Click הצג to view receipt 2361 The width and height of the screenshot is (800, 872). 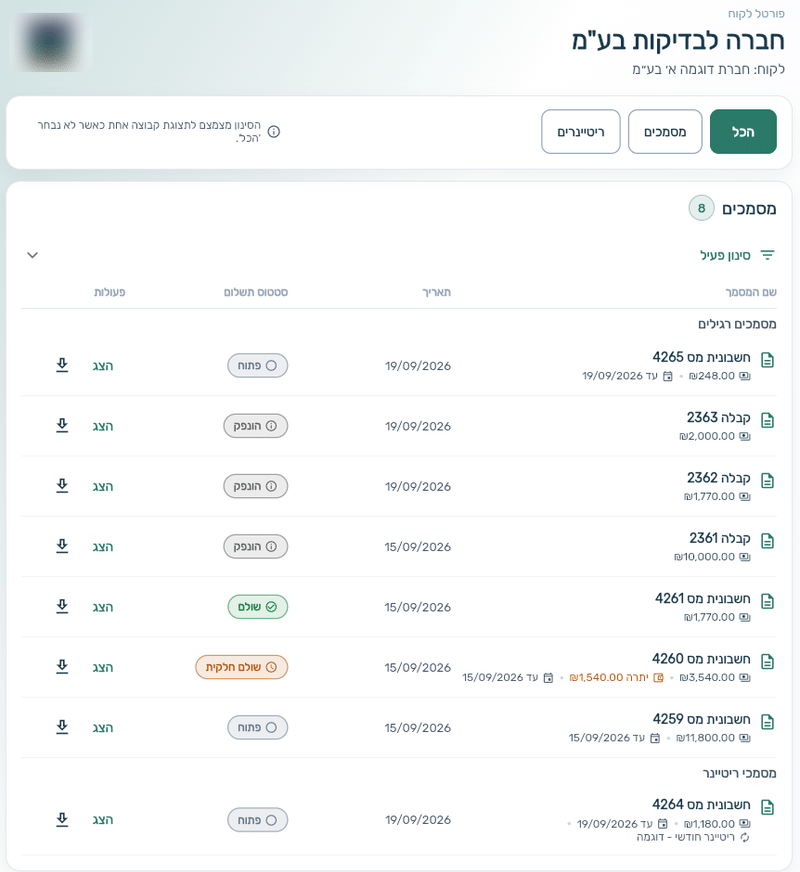coord(103,547)
